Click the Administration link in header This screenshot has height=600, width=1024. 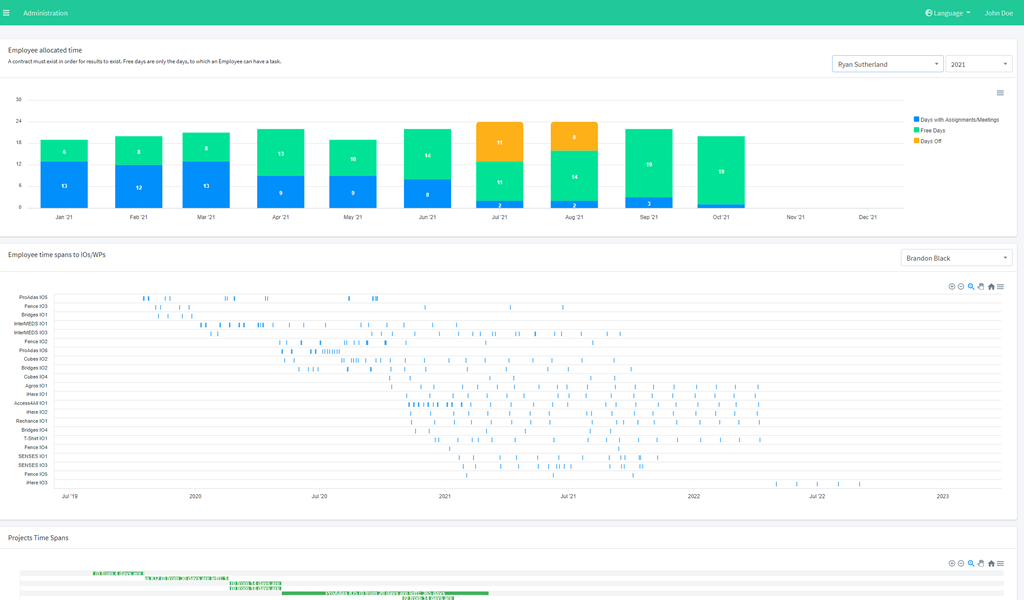tap(46, 13)
